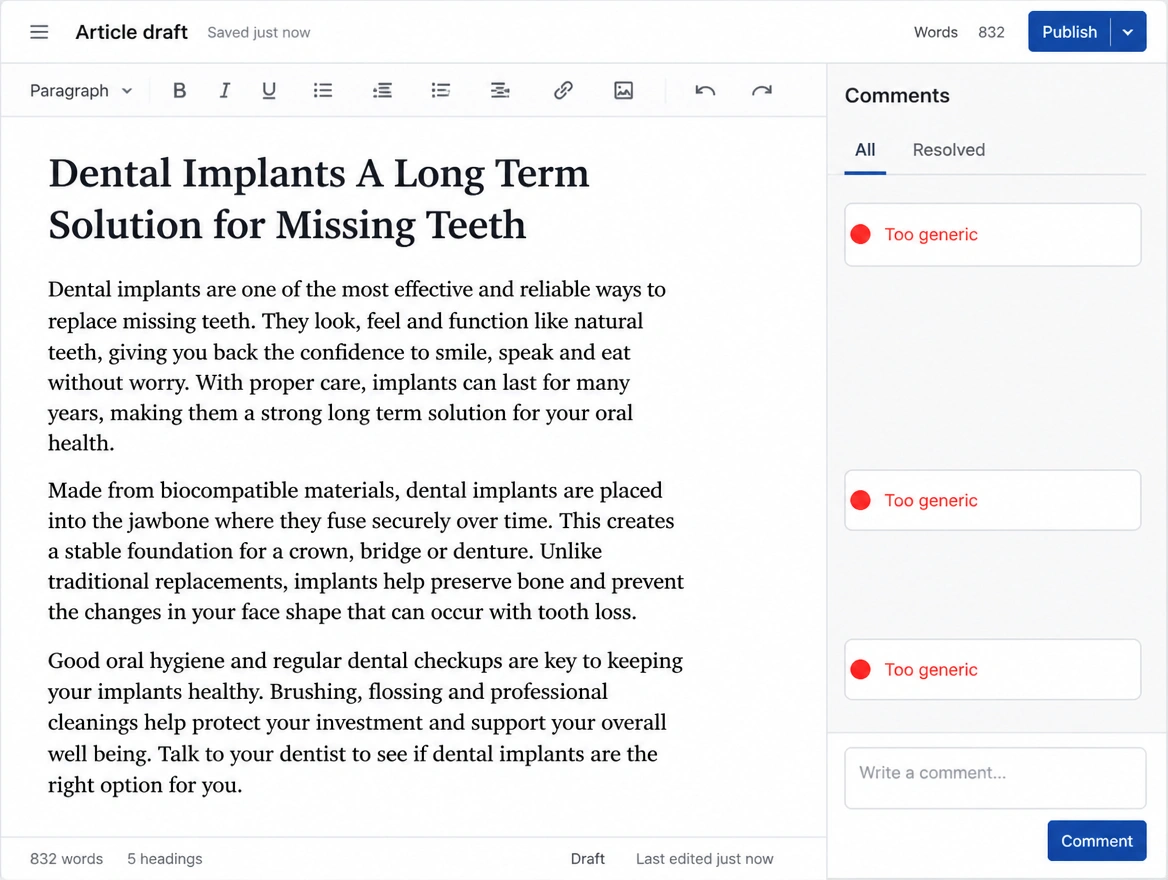Click the paragraph starting 'Made from biocompatible'

point(366,551)
